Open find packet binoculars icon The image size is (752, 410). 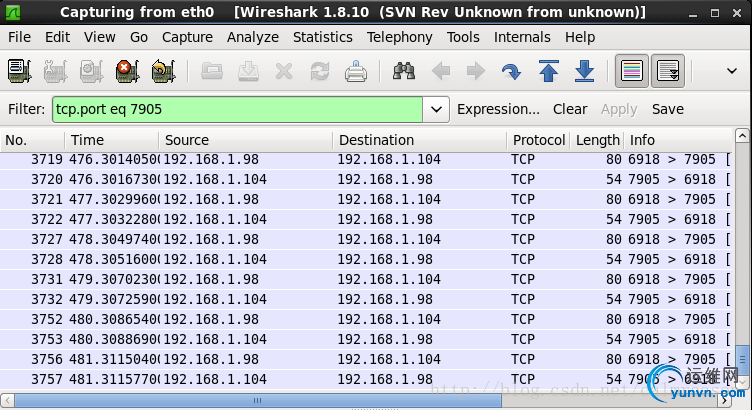pyautogui.click(x=405, y=72)
